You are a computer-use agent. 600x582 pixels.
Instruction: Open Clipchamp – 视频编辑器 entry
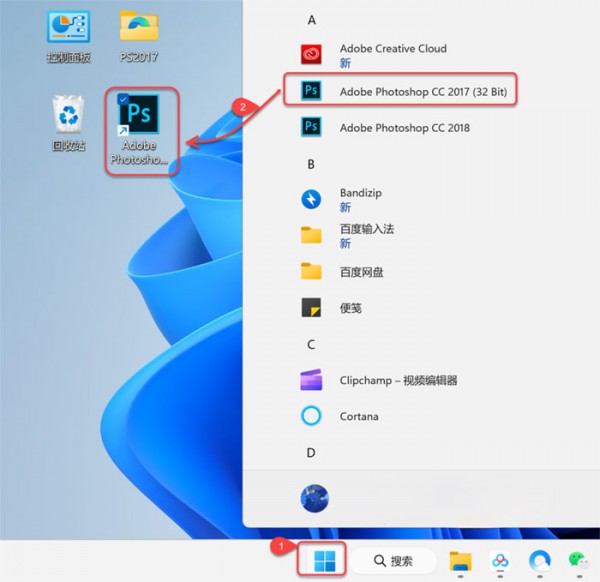point(398,380)
